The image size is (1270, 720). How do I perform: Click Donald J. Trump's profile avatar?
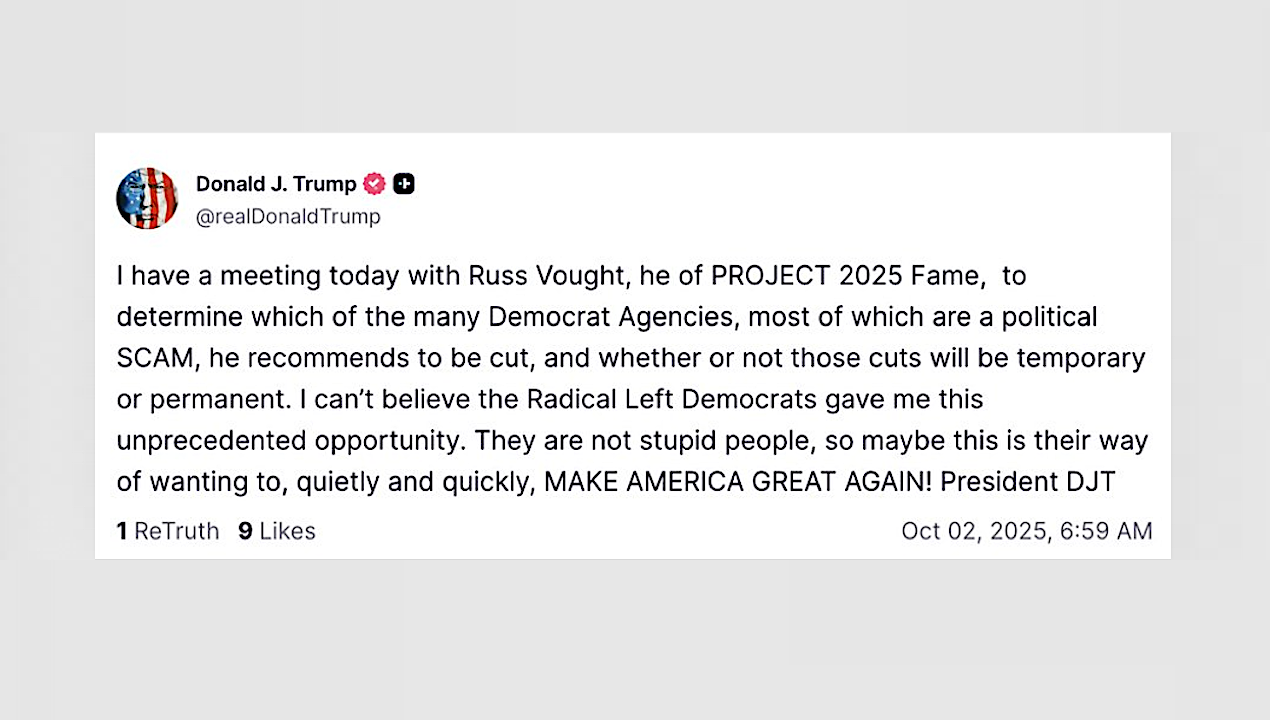pos(147,198)
